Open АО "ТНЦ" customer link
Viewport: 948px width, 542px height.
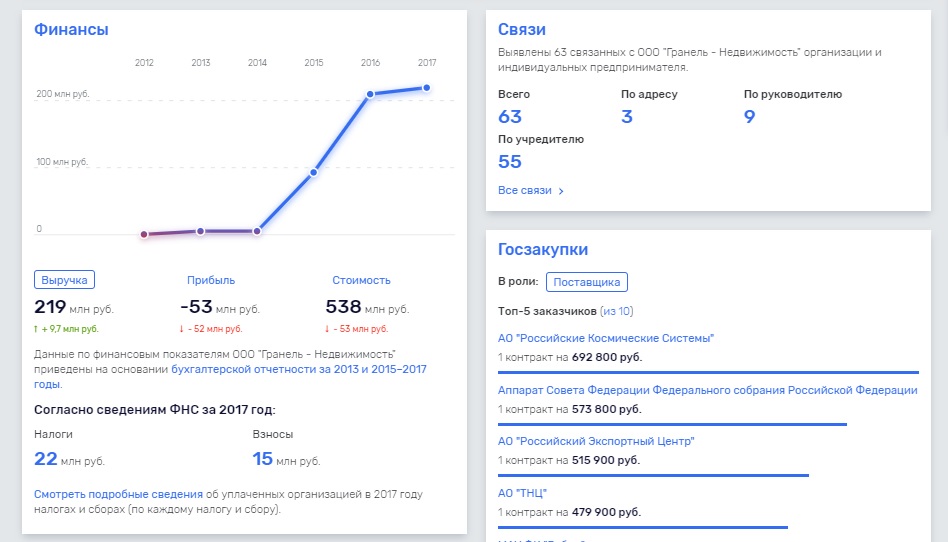pyautogui.click(x=522, y=493)
